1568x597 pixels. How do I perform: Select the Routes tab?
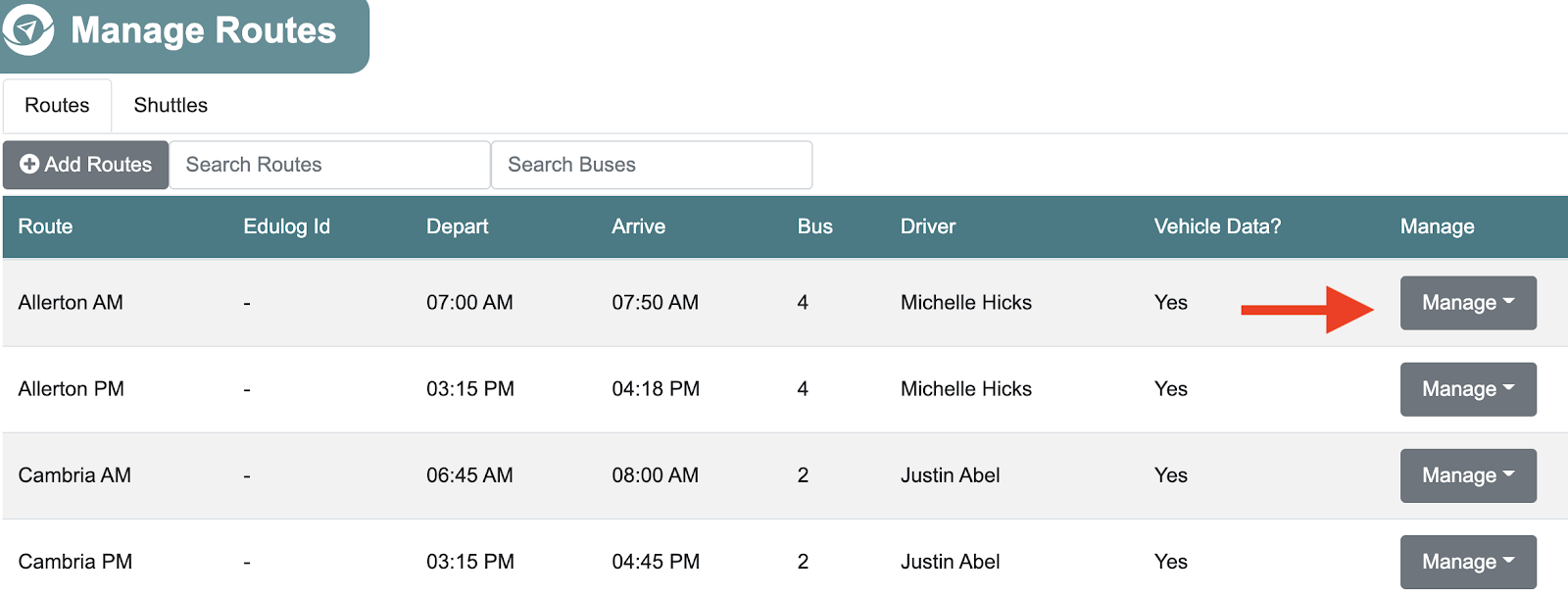click(x=57, y=105)
